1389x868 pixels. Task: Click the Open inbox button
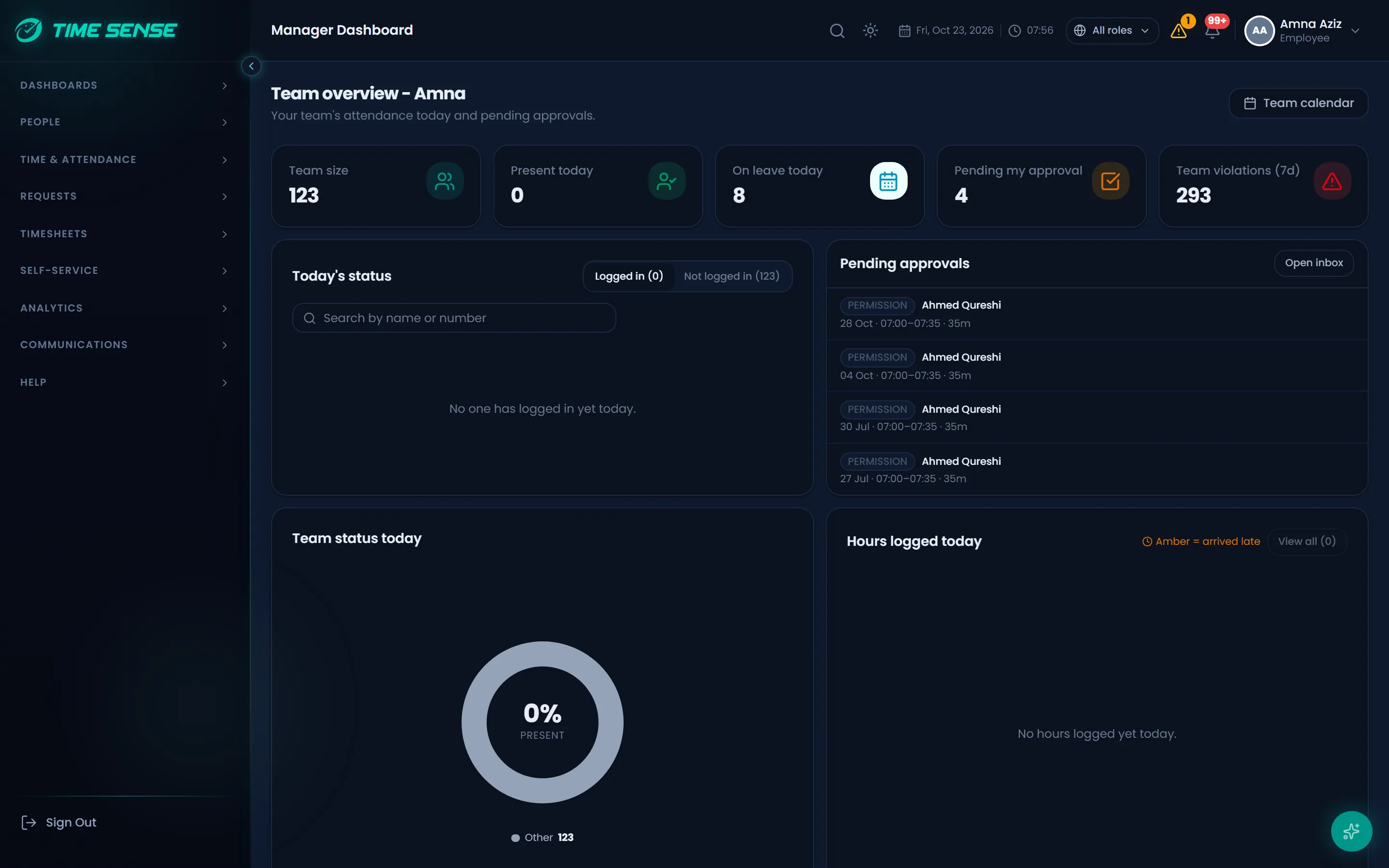point(1314,263)
